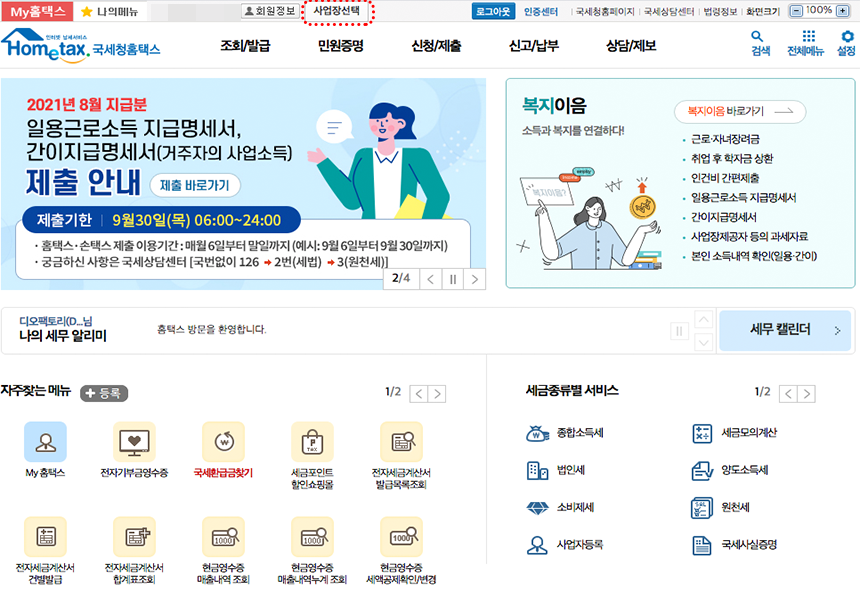Click 로그아웃 button
860x614 pixels.
(493, 11)
